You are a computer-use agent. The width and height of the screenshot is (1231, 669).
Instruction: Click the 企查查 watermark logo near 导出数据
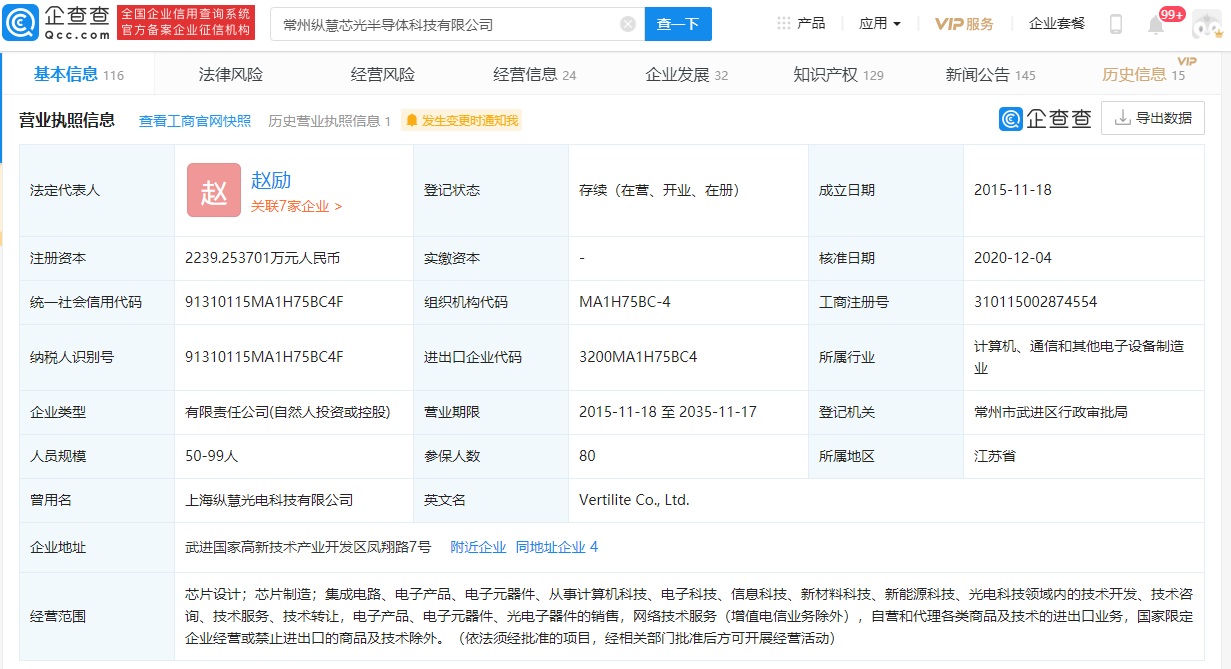[1011, 117]
